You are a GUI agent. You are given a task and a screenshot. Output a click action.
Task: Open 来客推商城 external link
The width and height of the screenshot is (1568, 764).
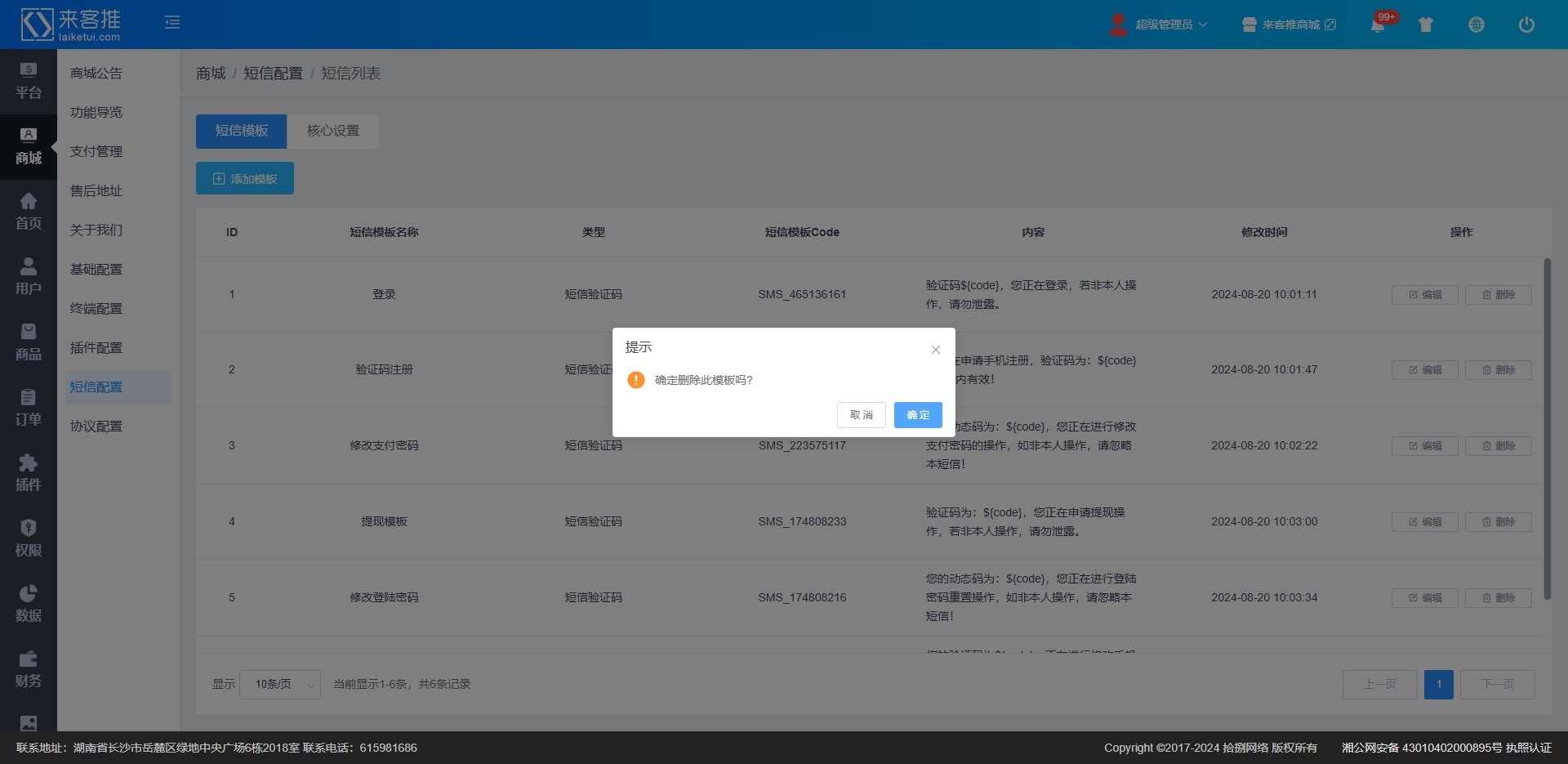click(1290, 25)
